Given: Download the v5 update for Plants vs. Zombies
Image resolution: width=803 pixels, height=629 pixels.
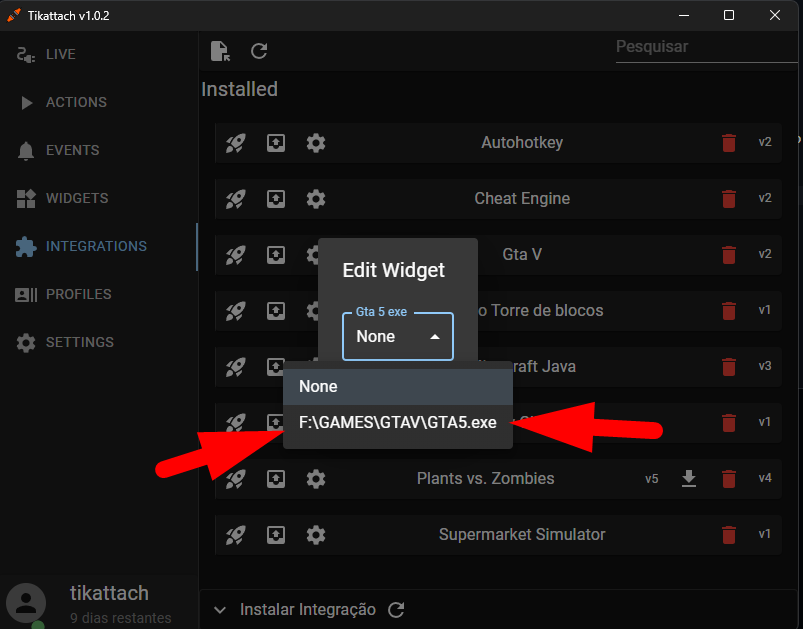Looking at the screenshot, I should pos(689,478).
